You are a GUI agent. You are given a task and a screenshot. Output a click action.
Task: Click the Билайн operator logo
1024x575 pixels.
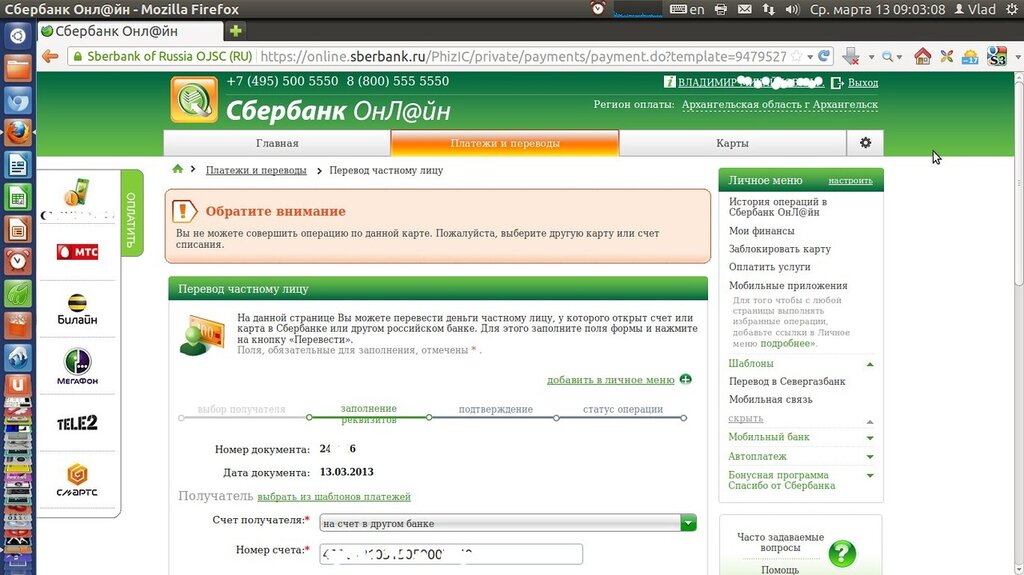[77, 309]
